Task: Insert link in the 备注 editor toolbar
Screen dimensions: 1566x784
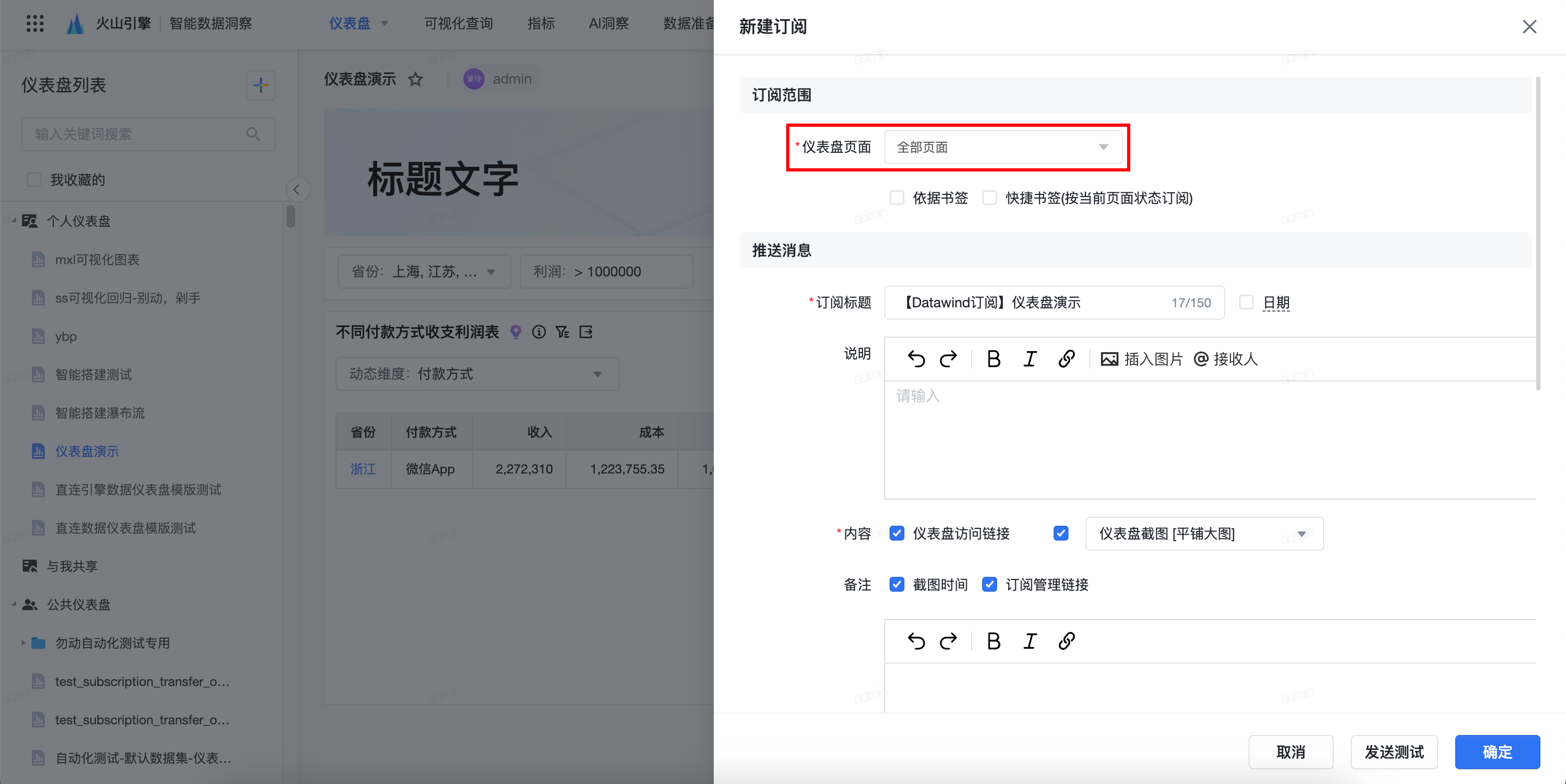Action: coord(1066,641)
